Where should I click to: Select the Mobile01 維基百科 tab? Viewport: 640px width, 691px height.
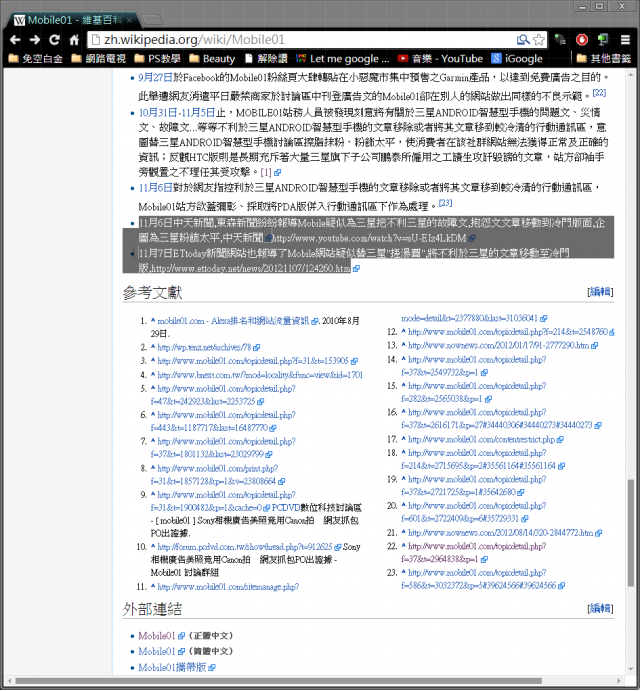click(73, 20)
